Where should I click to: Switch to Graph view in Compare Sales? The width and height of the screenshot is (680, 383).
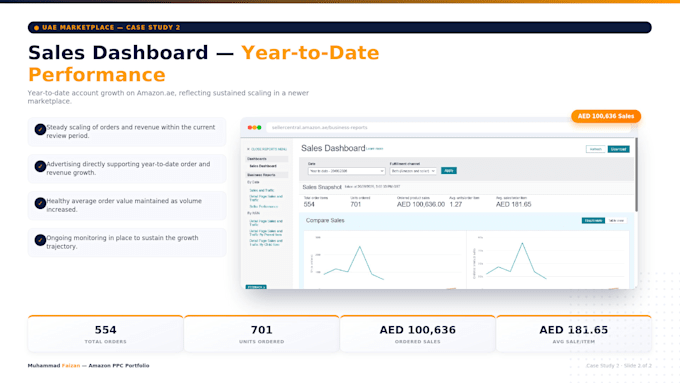[593, 221]
